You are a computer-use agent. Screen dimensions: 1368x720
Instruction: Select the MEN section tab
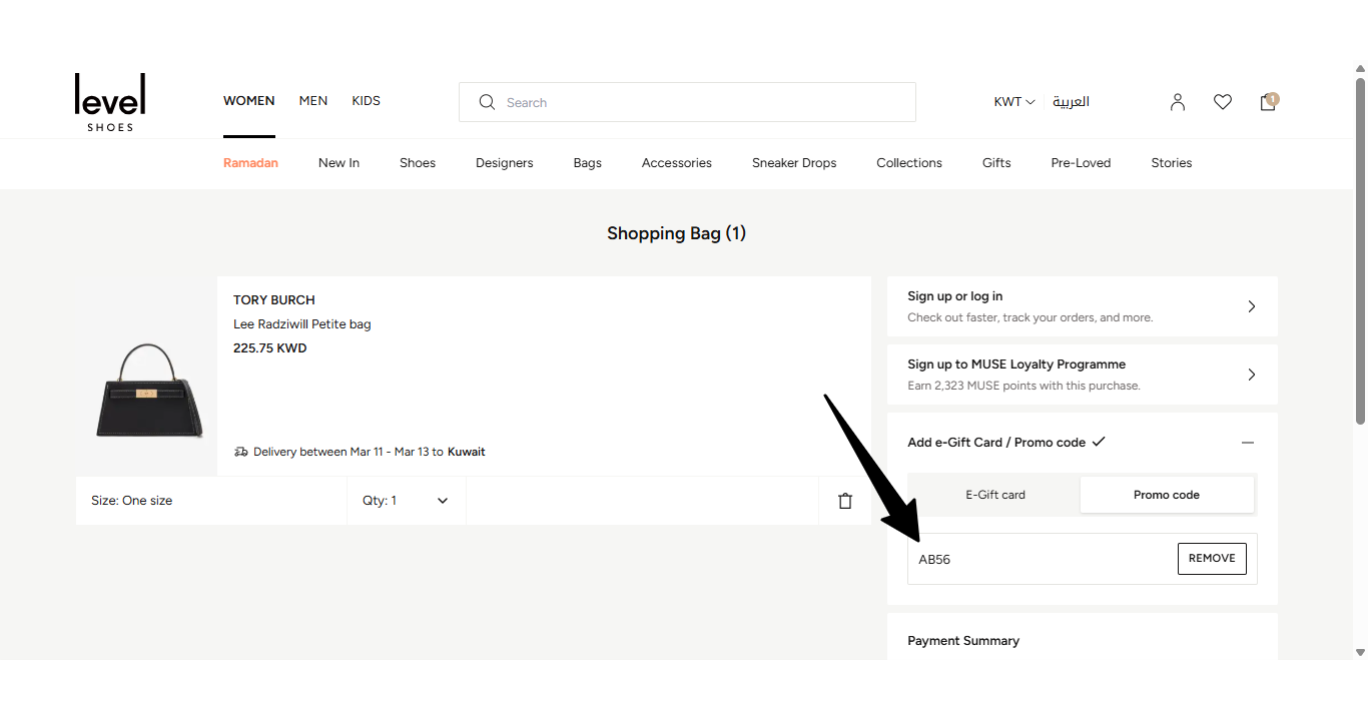pyautogui.click(x=313, y=101)
